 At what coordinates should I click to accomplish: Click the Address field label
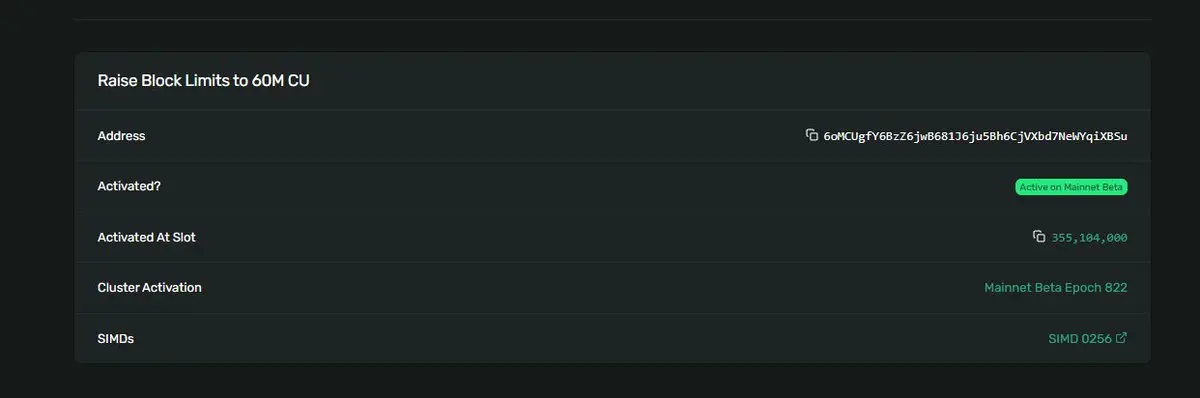121,136
